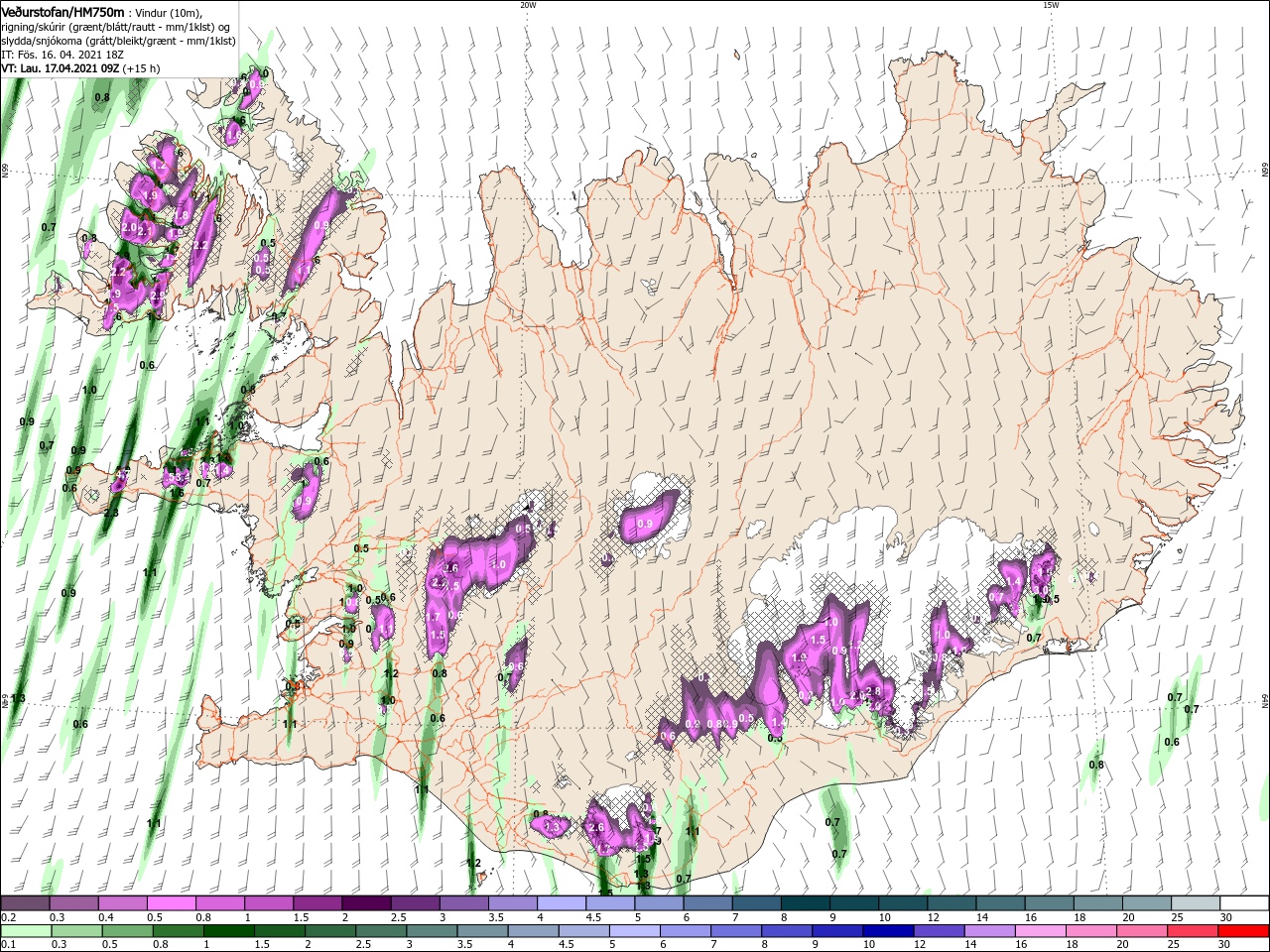Viewport: 1270px width, 952px height.
Task: Pick lavender snow swatch between 4 and 4.5
Action: 562,903
